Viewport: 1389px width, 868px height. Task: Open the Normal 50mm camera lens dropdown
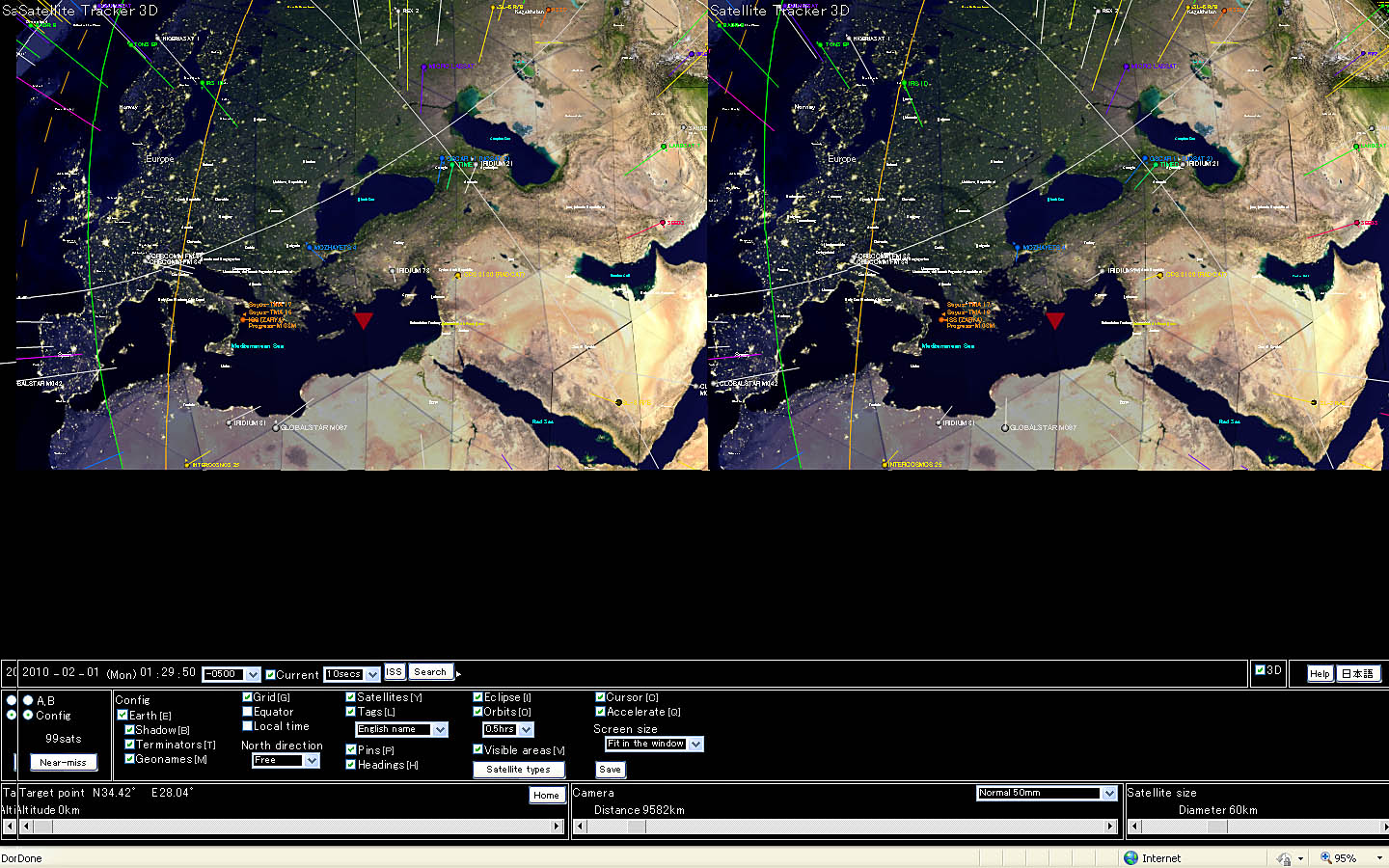[x=1047, y=794]
